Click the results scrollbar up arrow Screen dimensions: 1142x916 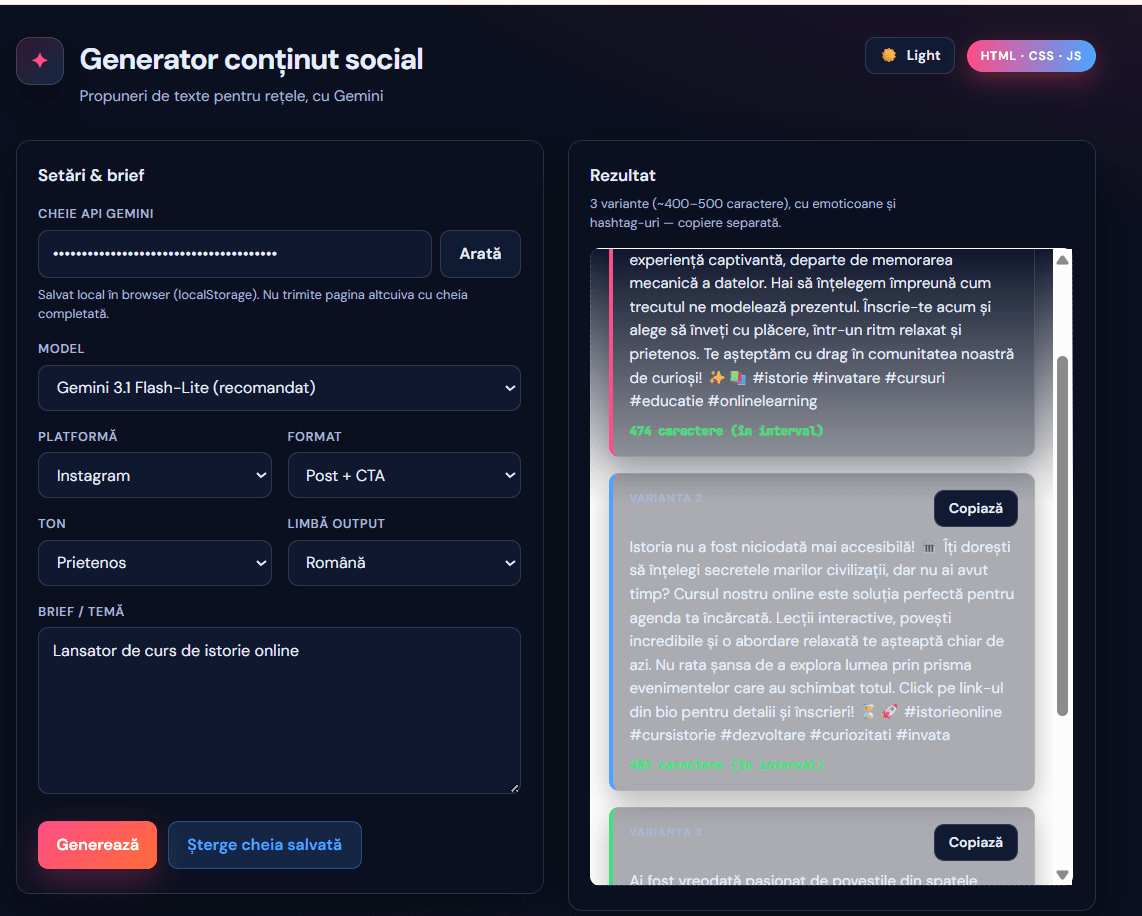(x=1062, y=260)
